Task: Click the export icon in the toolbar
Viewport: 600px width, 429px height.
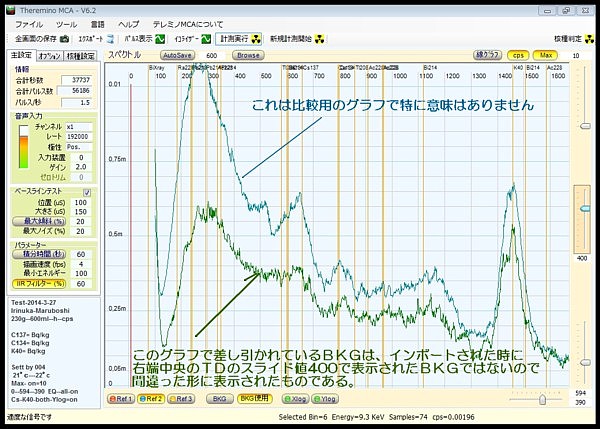Action: 110,39
